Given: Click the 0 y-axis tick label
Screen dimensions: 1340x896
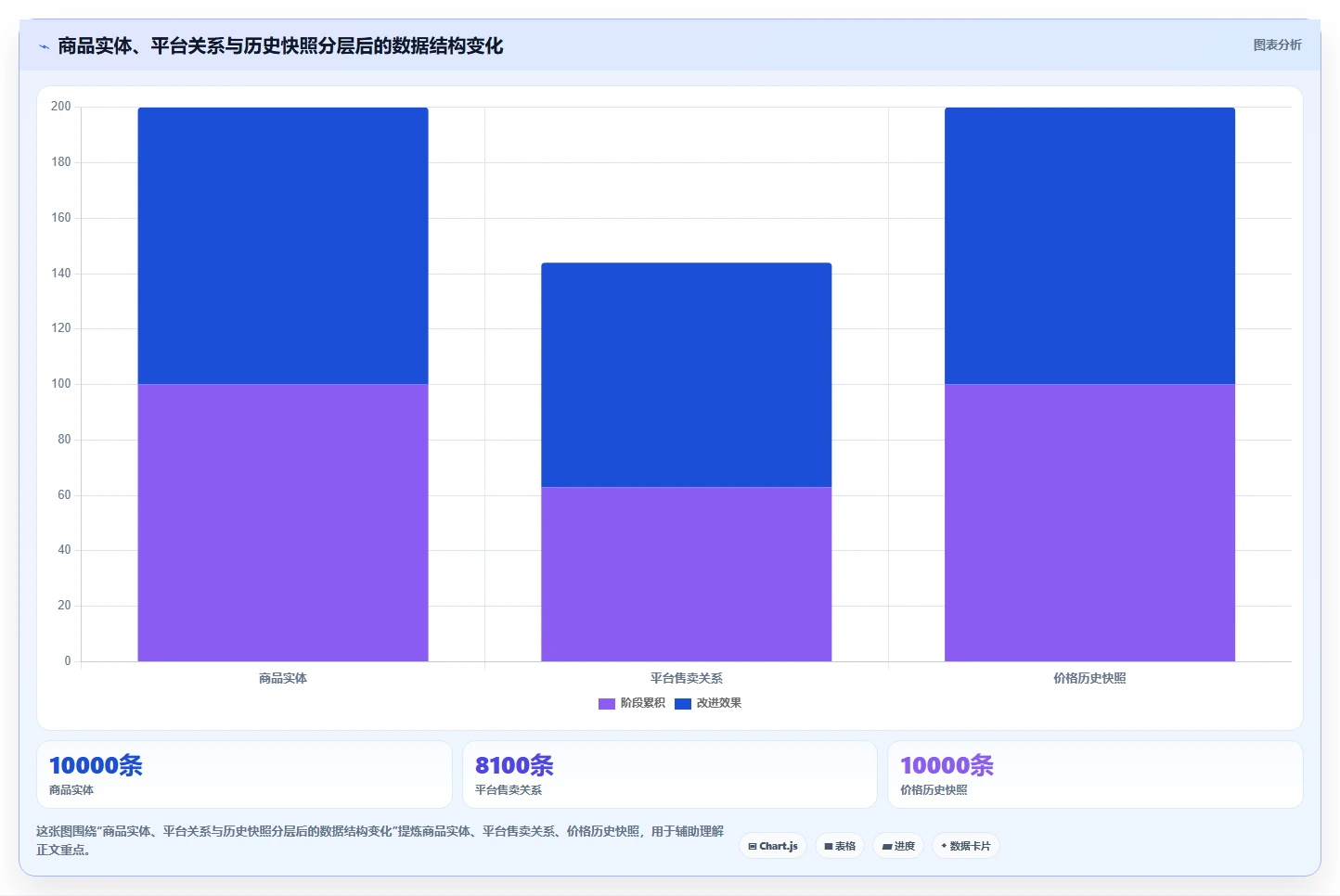Looking at the screenshot, I should coord(68,661).
